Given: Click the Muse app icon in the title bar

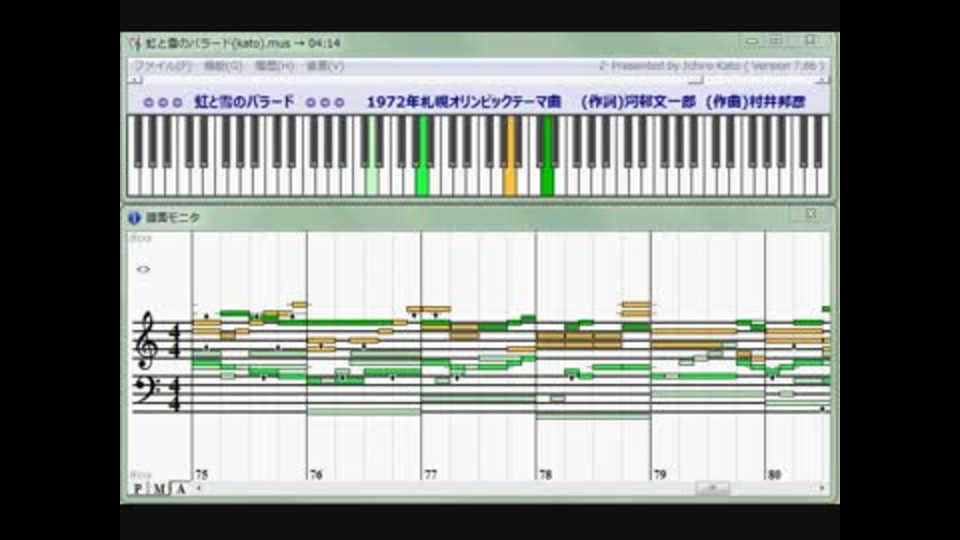Looking at the screenshot, I should pyautogui.click(x=135, y=43).
